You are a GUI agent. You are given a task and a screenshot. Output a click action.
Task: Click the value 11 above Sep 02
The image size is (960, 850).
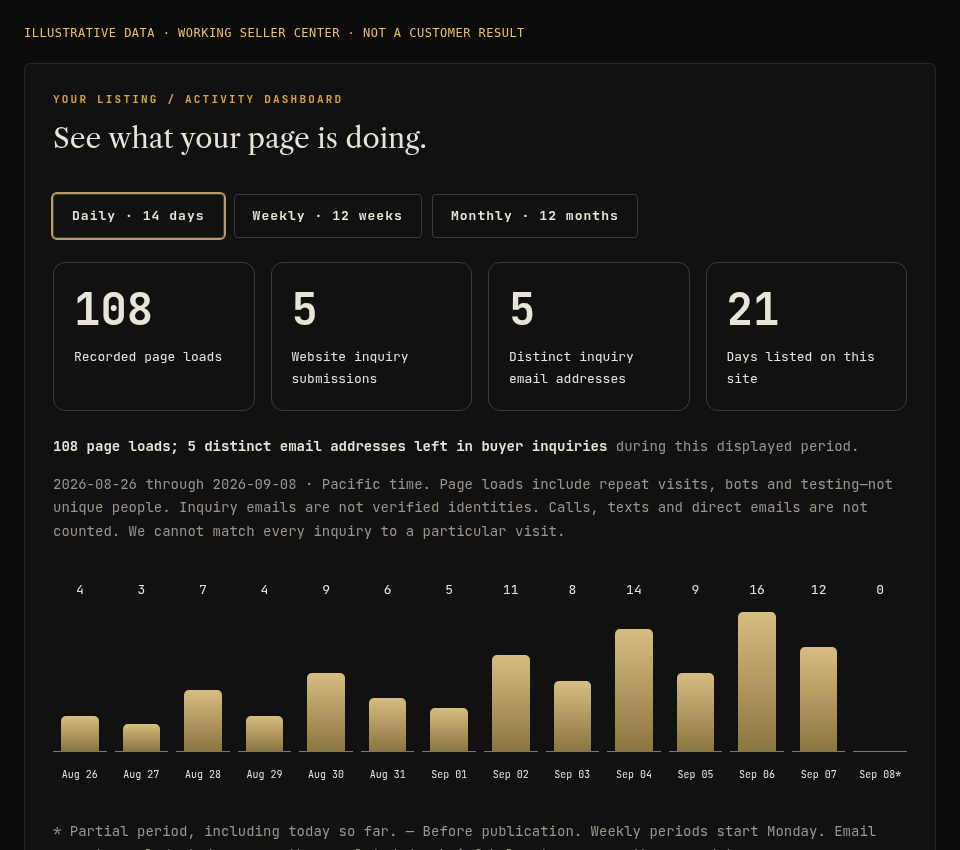coord(511,590)
